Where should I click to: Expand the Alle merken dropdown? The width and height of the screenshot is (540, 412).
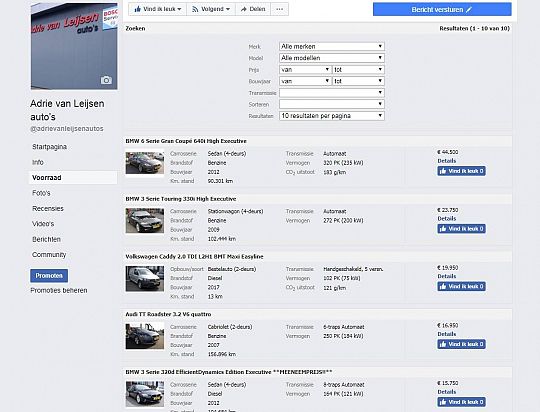332,47
